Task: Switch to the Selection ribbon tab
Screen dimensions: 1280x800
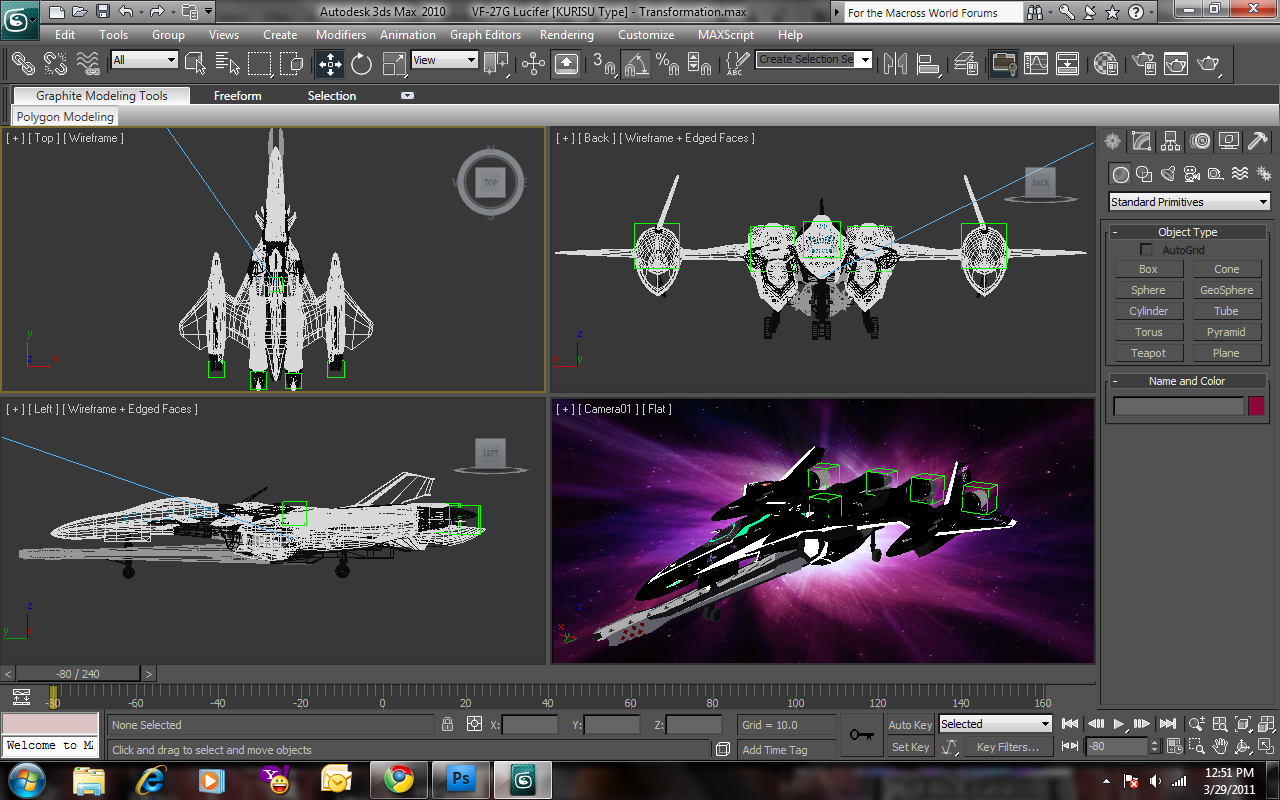Action: [332, 96]
